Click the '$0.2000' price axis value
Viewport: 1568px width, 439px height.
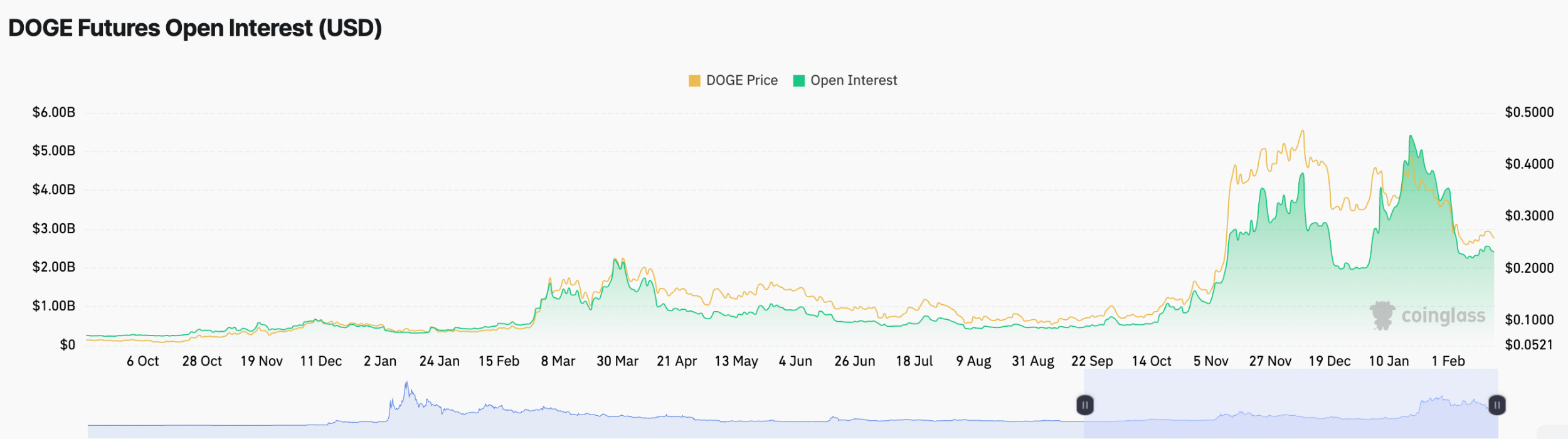1530,268
